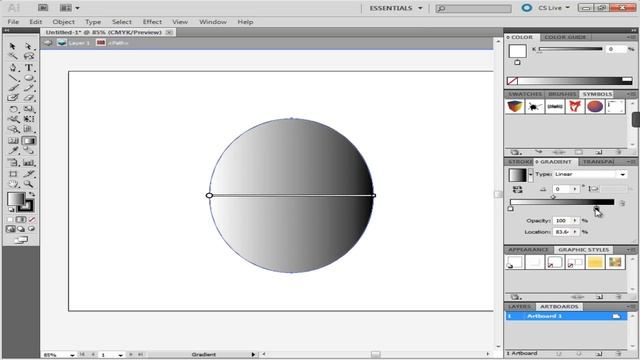Click the orange sphere symbol thumbnail

[x=595, y=107]
